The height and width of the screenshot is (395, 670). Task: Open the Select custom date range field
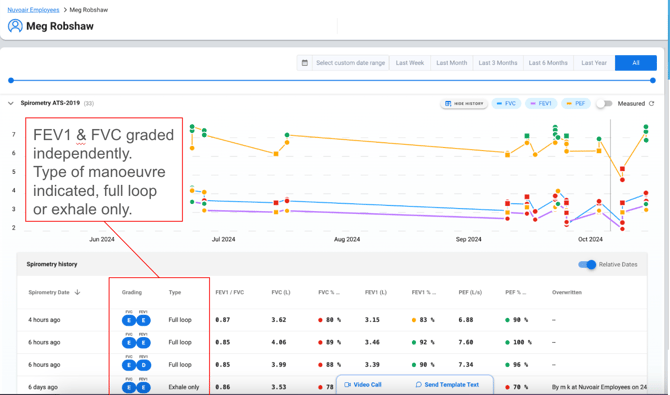point(350,63)
